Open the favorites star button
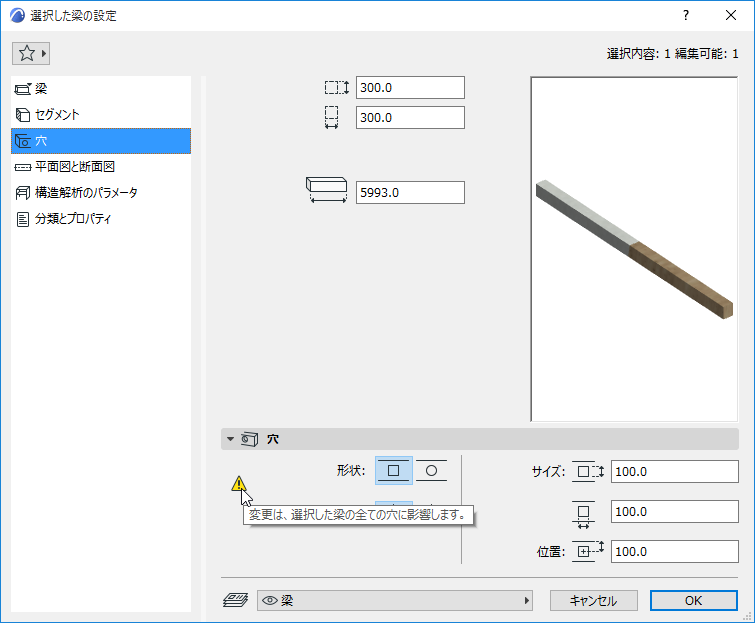Image resolution: width=755 pixels, height=623 pixels. [31, 53]
